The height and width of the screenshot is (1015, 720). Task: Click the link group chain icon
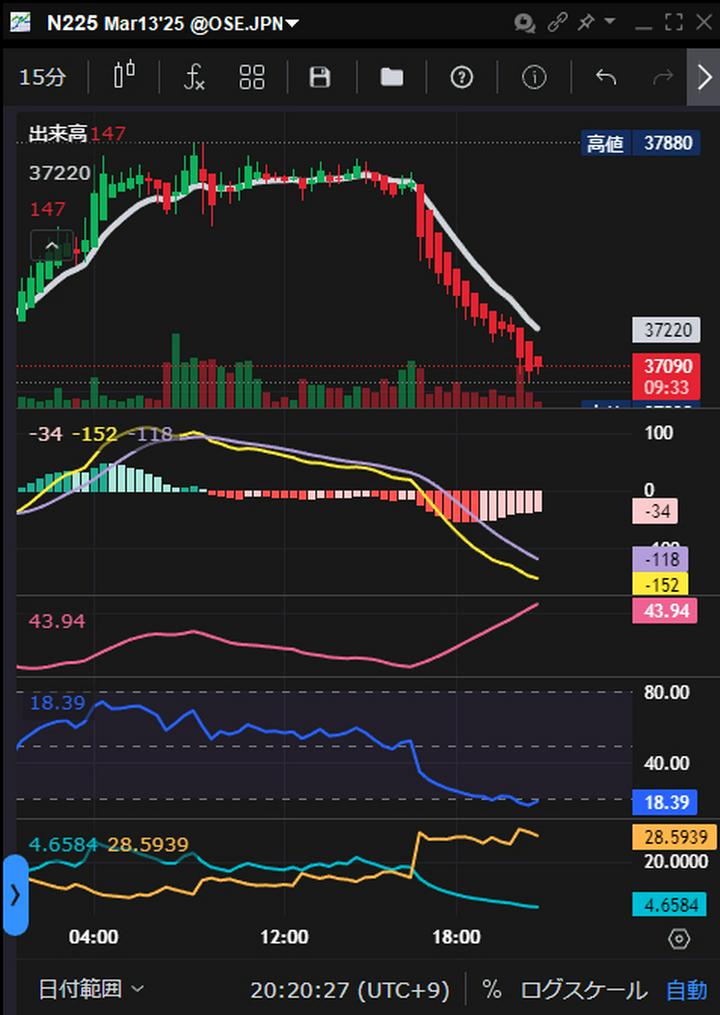[x=558, y=21]
